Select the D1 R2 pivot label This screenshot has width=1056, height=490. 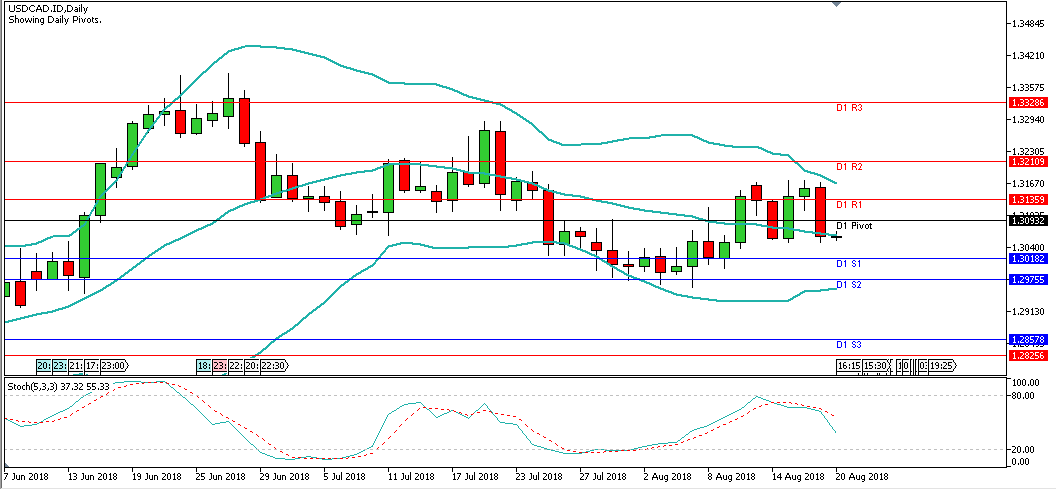click(849, 166)
